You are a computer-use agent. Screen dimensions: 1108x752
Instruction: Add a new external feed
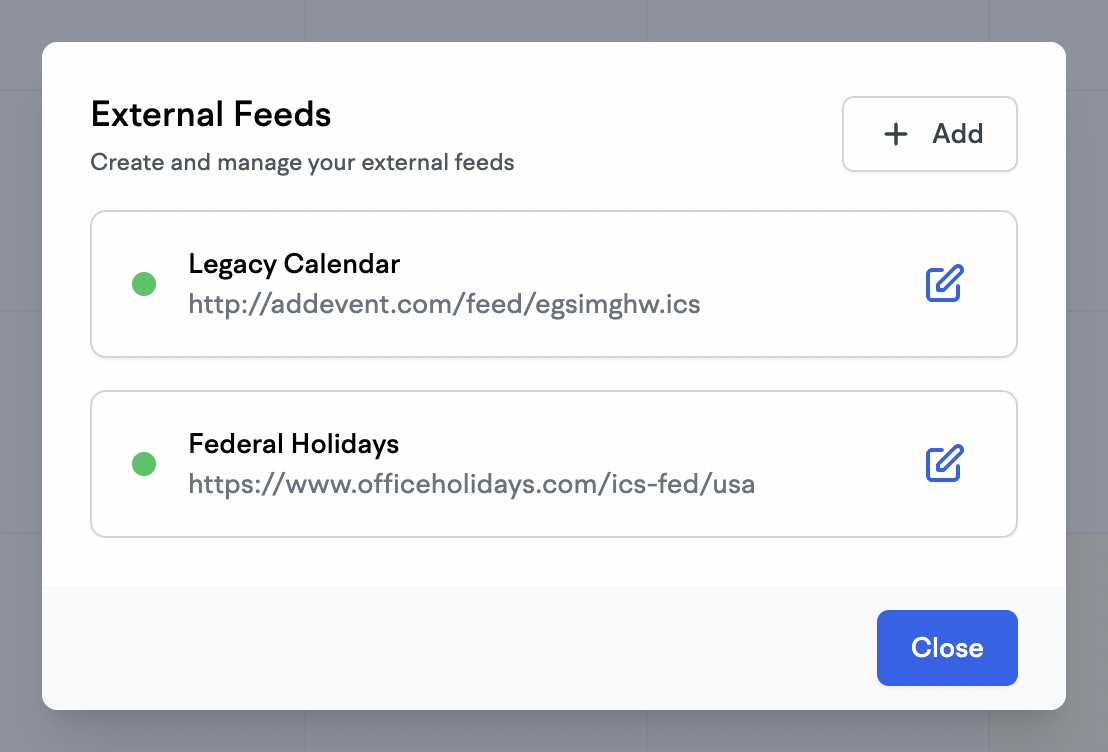[x=929, y=134]
